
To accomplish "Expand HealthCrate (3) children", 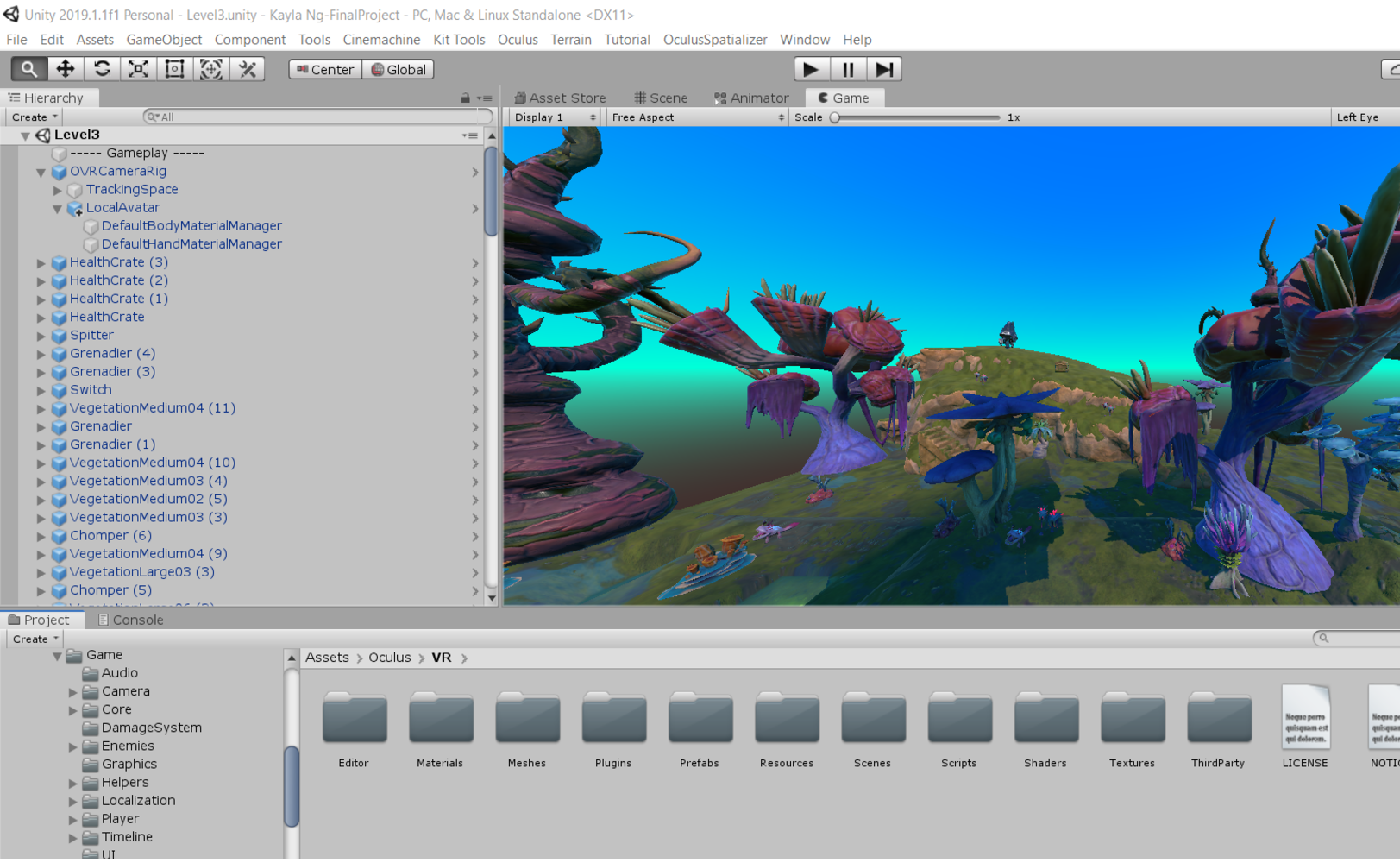I will click(x=41, y=262).
